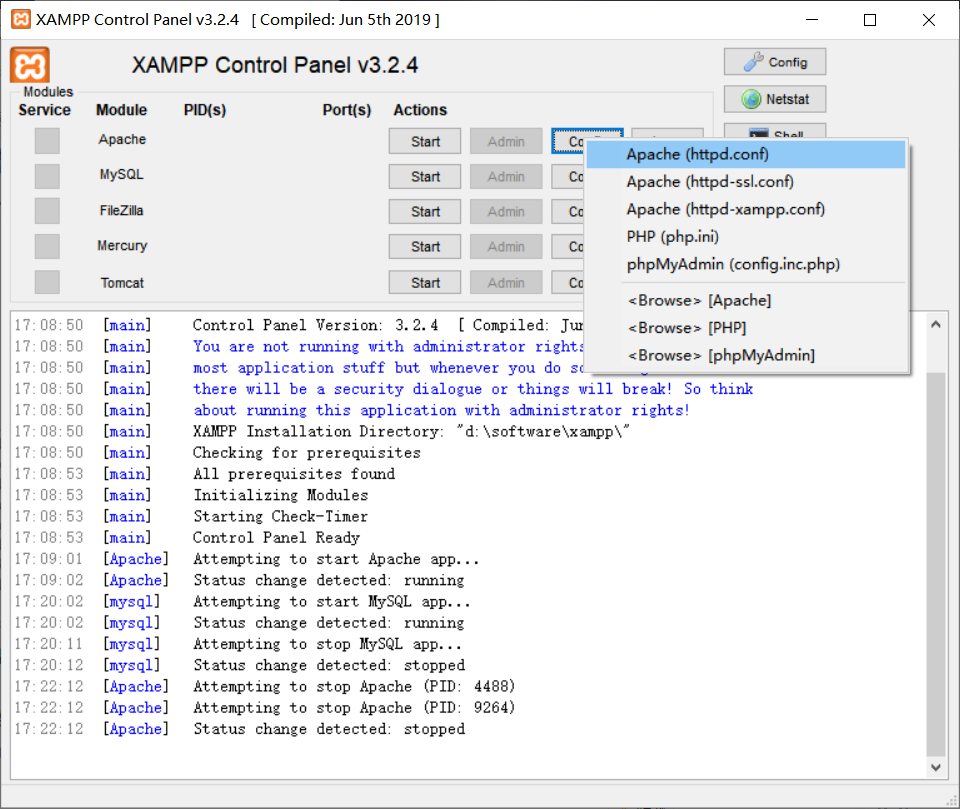Screen dimensions: 960x809
Task: Click log line 'Control Panel Ready'
Action: pyautogui.click(x=276, y=538)
